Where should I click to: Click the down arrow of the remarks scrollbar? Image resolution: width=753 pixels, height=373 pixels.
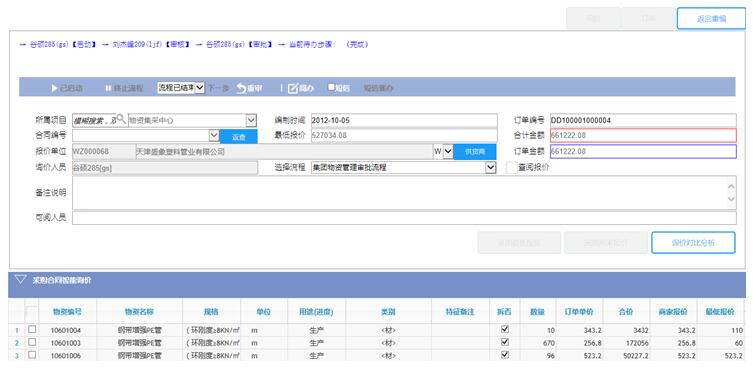pyautogui.click(x=731, y=198)
